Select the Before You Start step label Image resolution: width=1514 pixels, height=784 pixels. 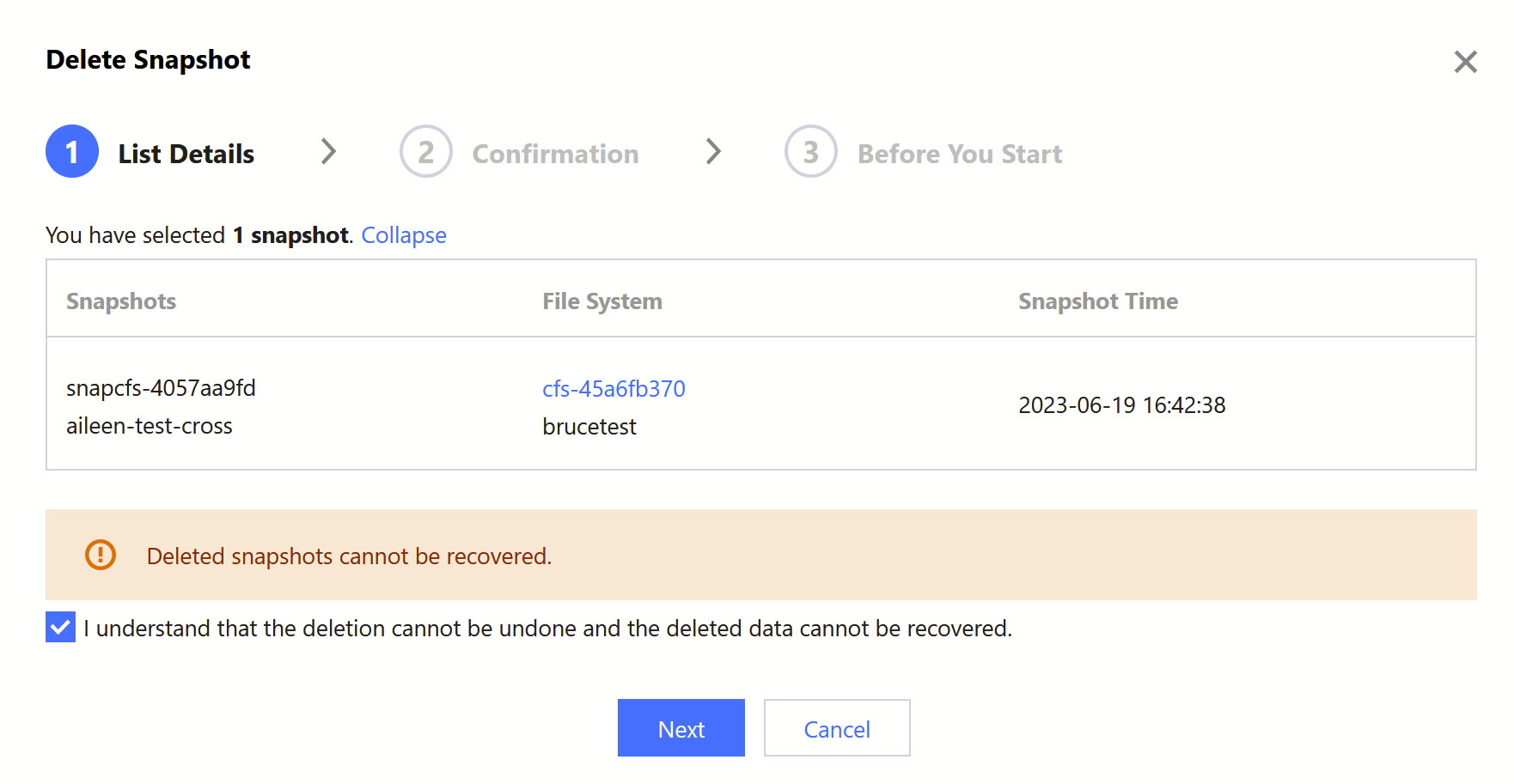[x=959, y=154]
